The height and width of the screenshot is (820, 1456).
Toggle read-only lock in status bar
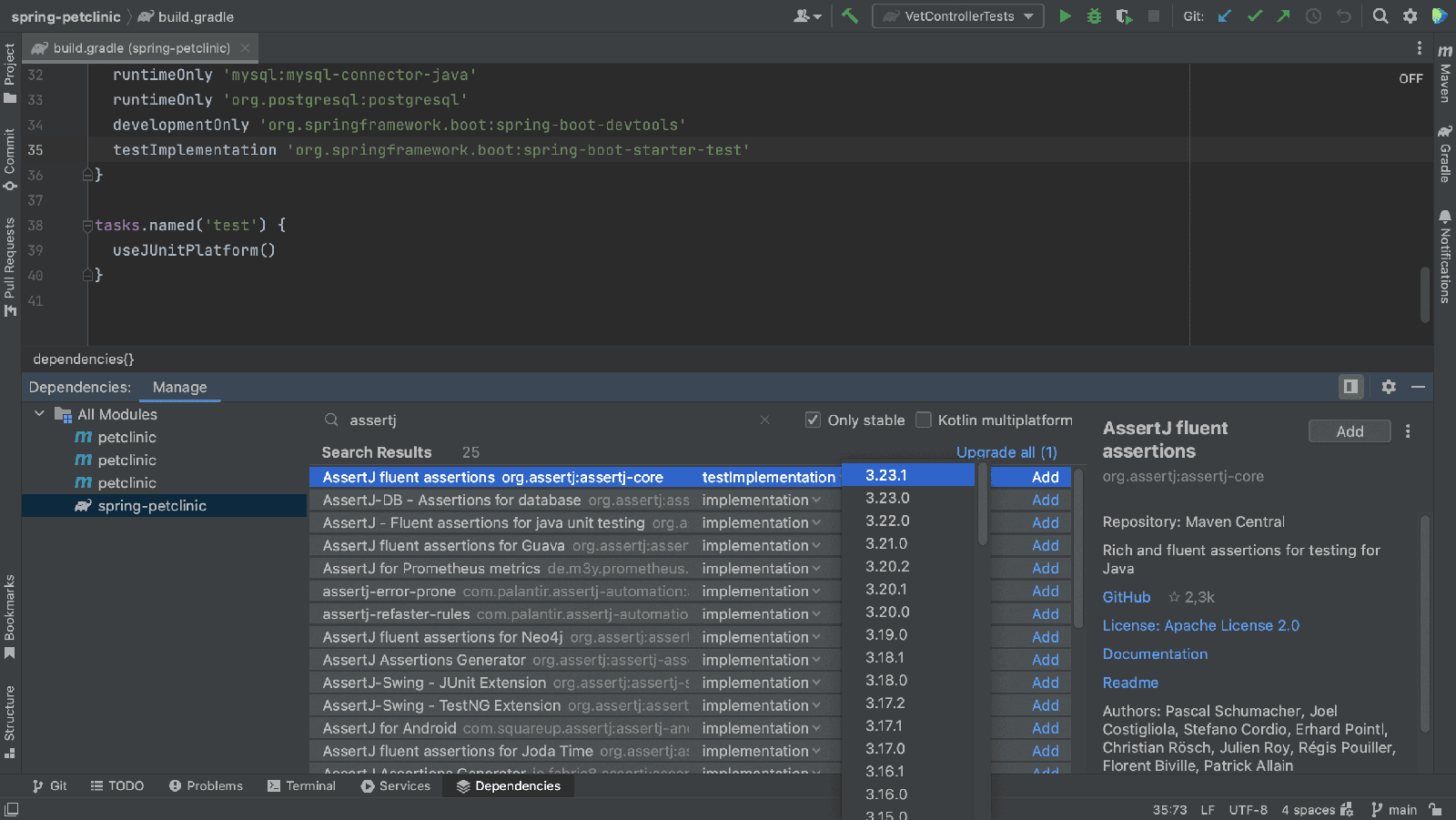pos(1435,809)
